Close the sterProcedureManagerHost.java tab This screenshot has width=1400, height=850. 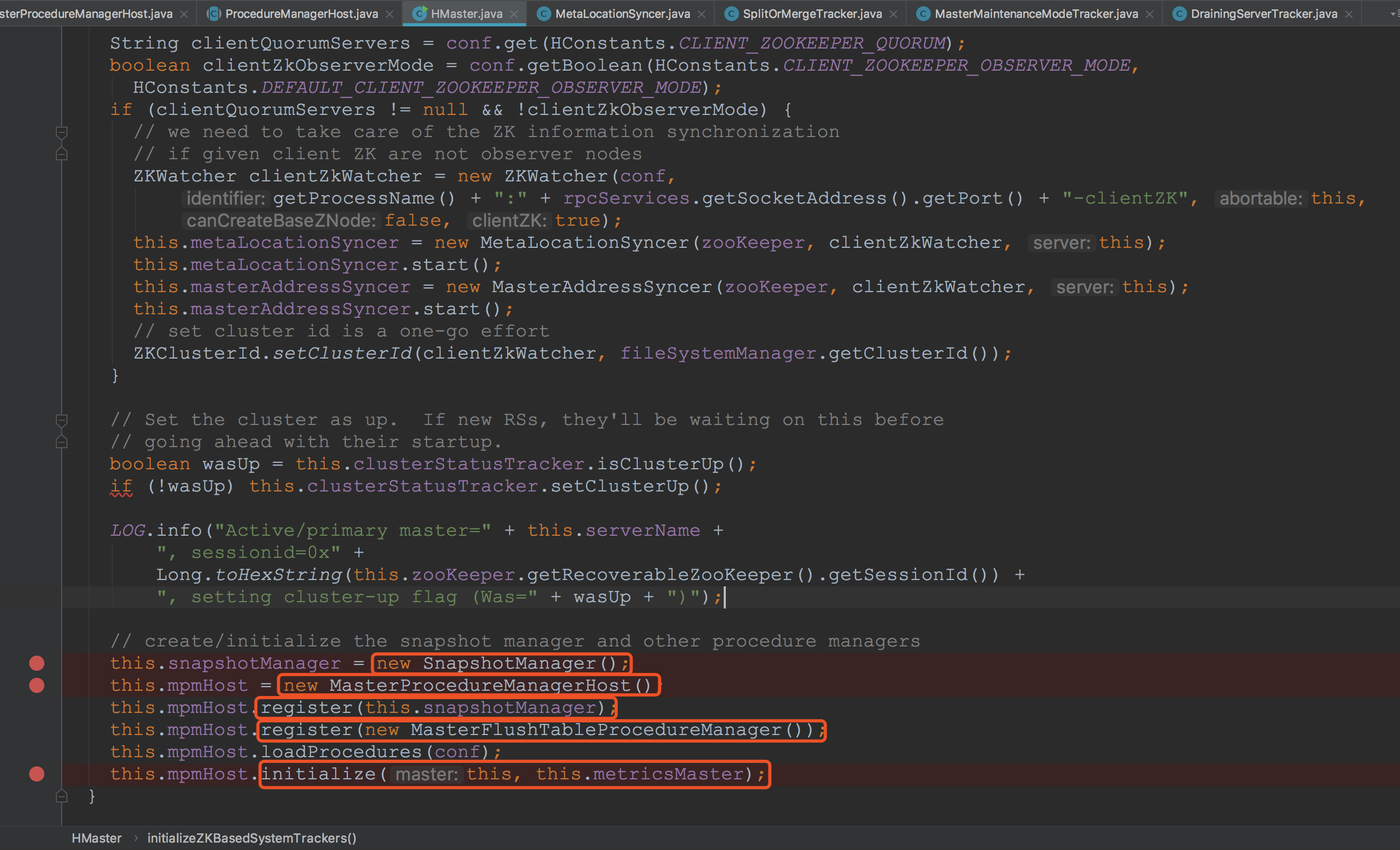tap(183, 14)
